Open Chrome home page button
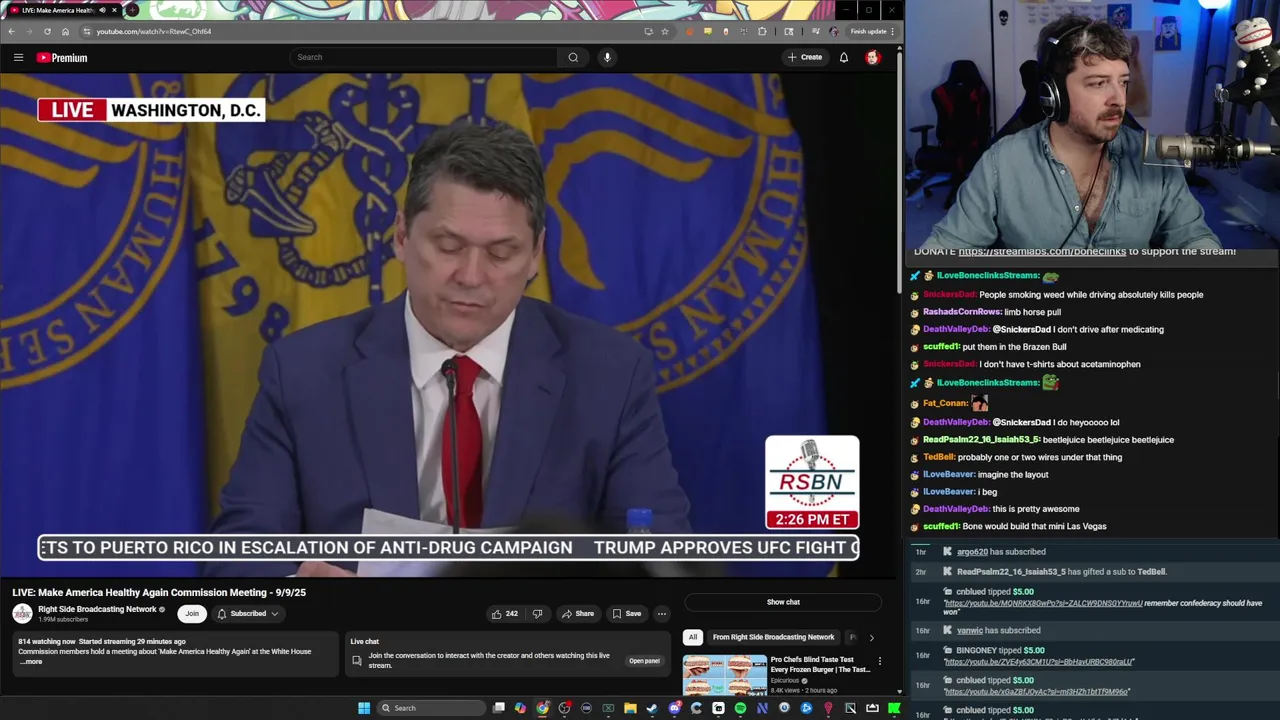 click(x=65, y=31)
